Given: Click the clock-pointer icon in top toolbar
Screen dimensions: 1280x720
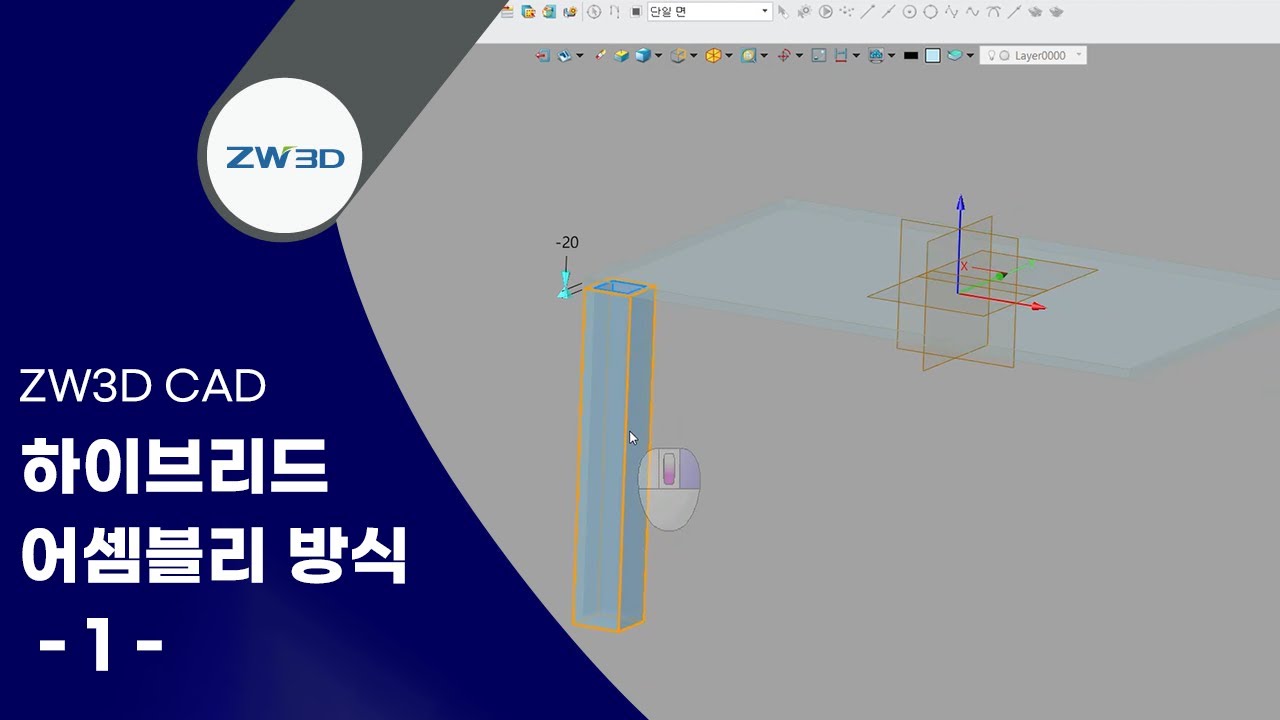Looking at the screenshot, I should click(x=594, y=12).
